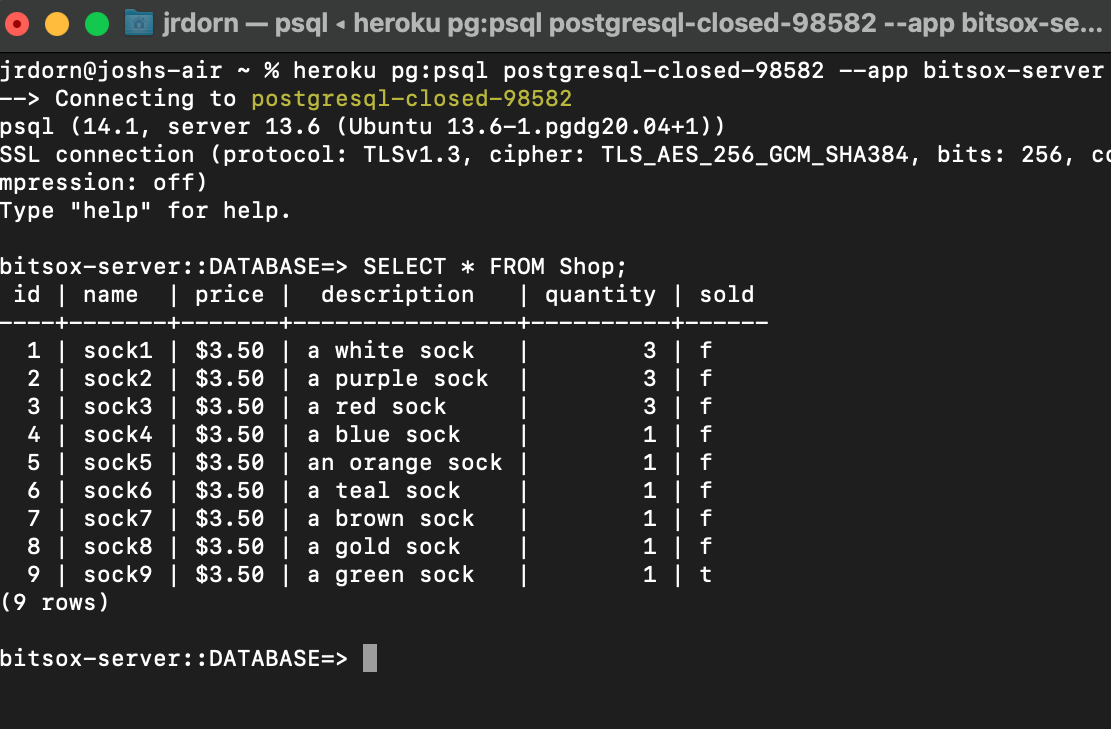Click 'a purple sock' description text
1111x729 pixels.
pyautogui.click(x=397, y=379)
